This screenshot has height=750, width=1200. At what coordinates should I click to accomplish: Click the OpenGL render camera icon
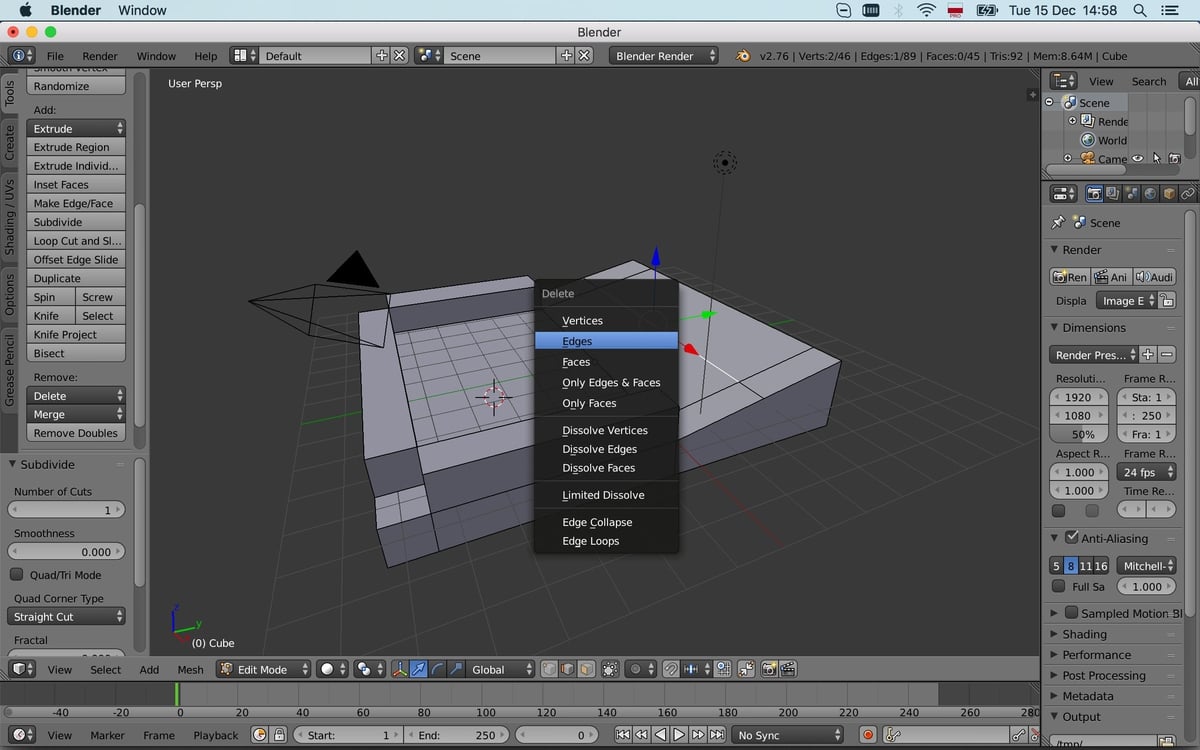tap(770, 670)
